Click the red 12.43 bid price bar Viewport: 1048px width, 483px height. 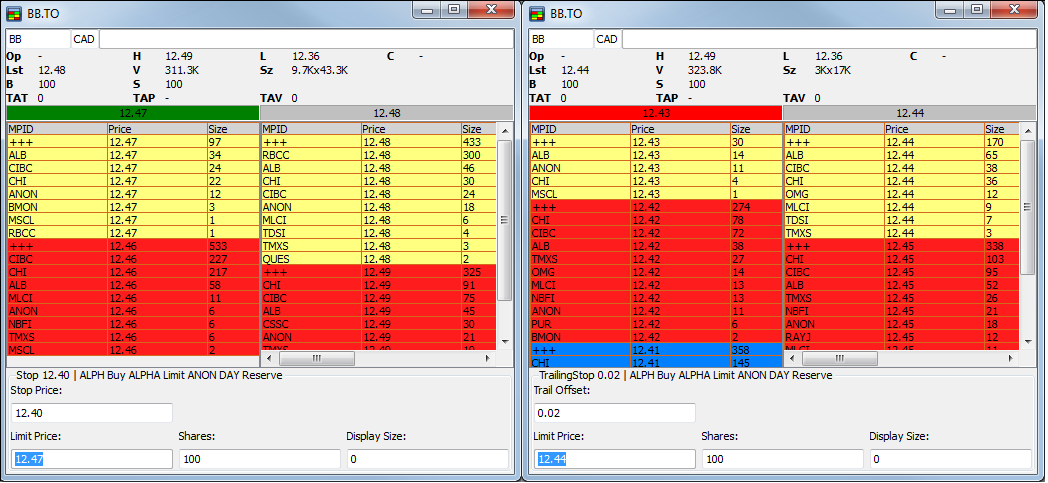(655, 113)
